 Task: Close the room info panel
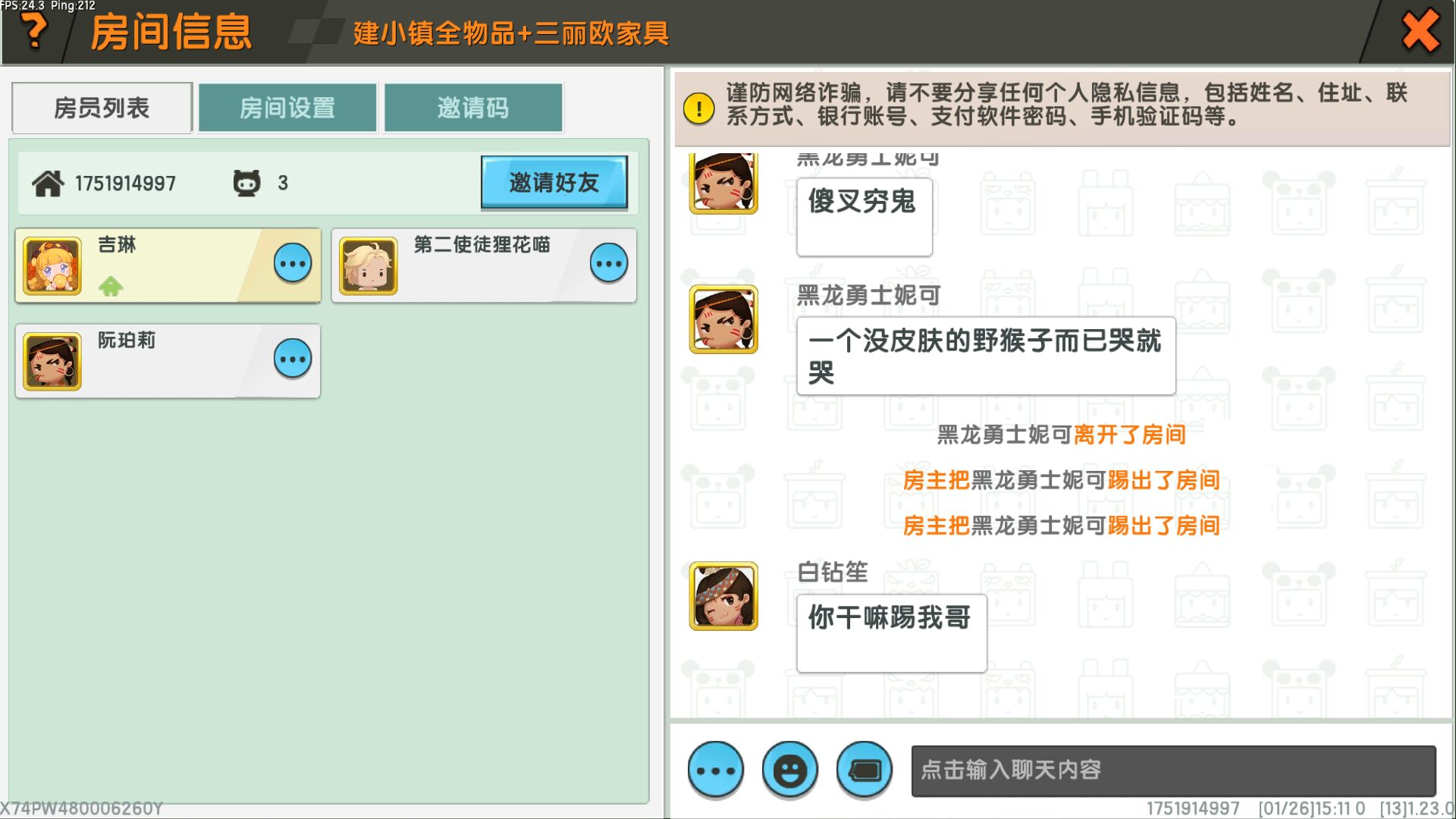tap(1420, 31)
